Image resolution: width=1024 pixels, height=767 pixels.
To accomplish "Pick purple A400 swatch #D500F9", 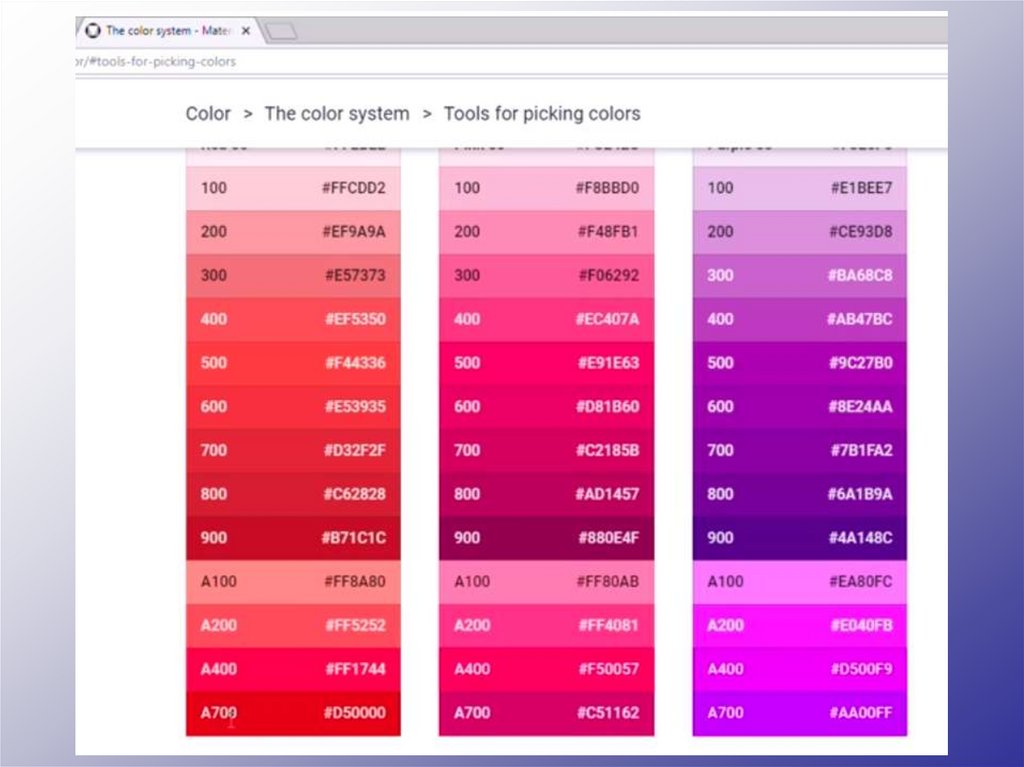I will (x=800, y=670).
